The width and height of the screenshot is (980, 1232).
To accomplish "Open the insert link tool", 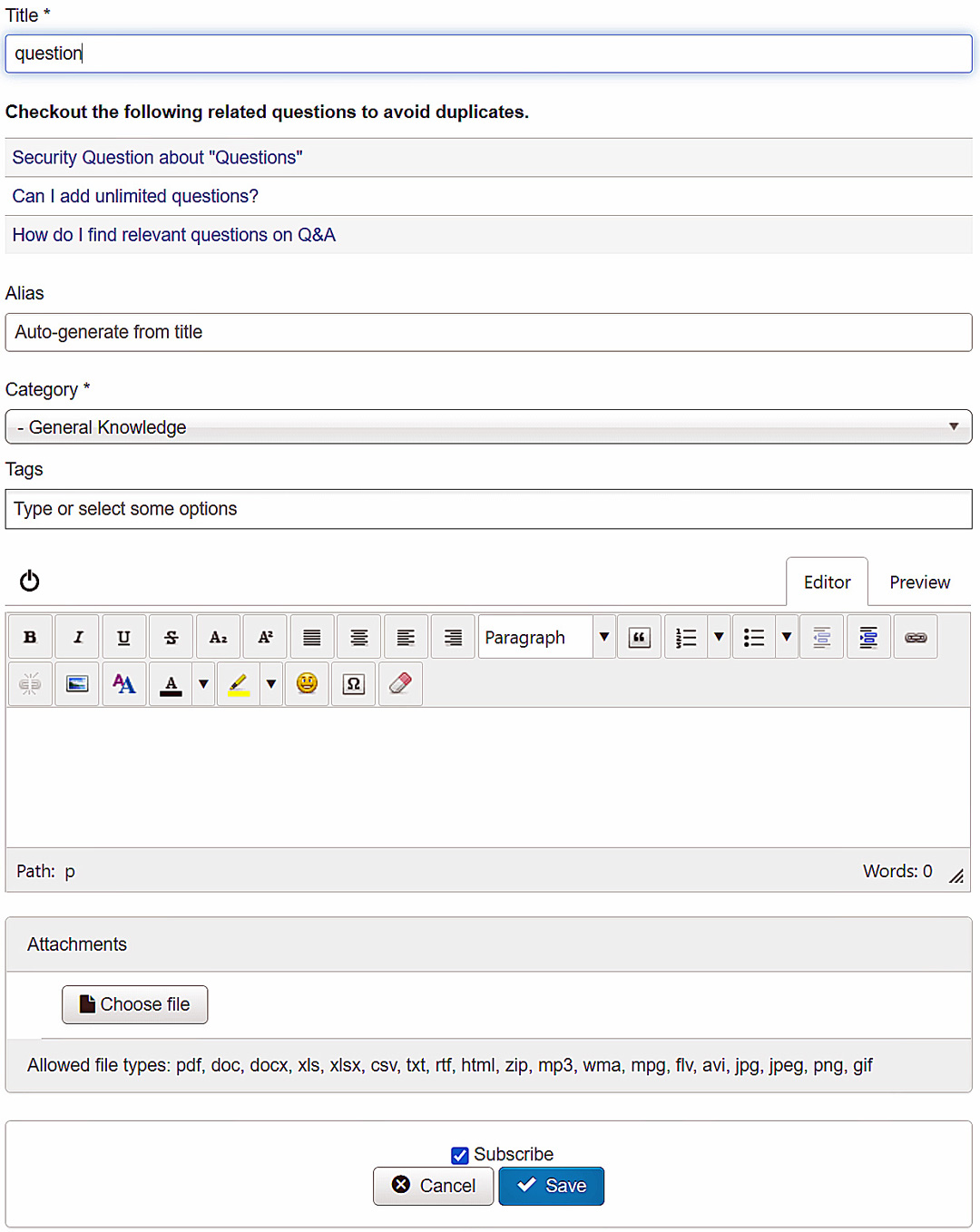I will [916, 637].
